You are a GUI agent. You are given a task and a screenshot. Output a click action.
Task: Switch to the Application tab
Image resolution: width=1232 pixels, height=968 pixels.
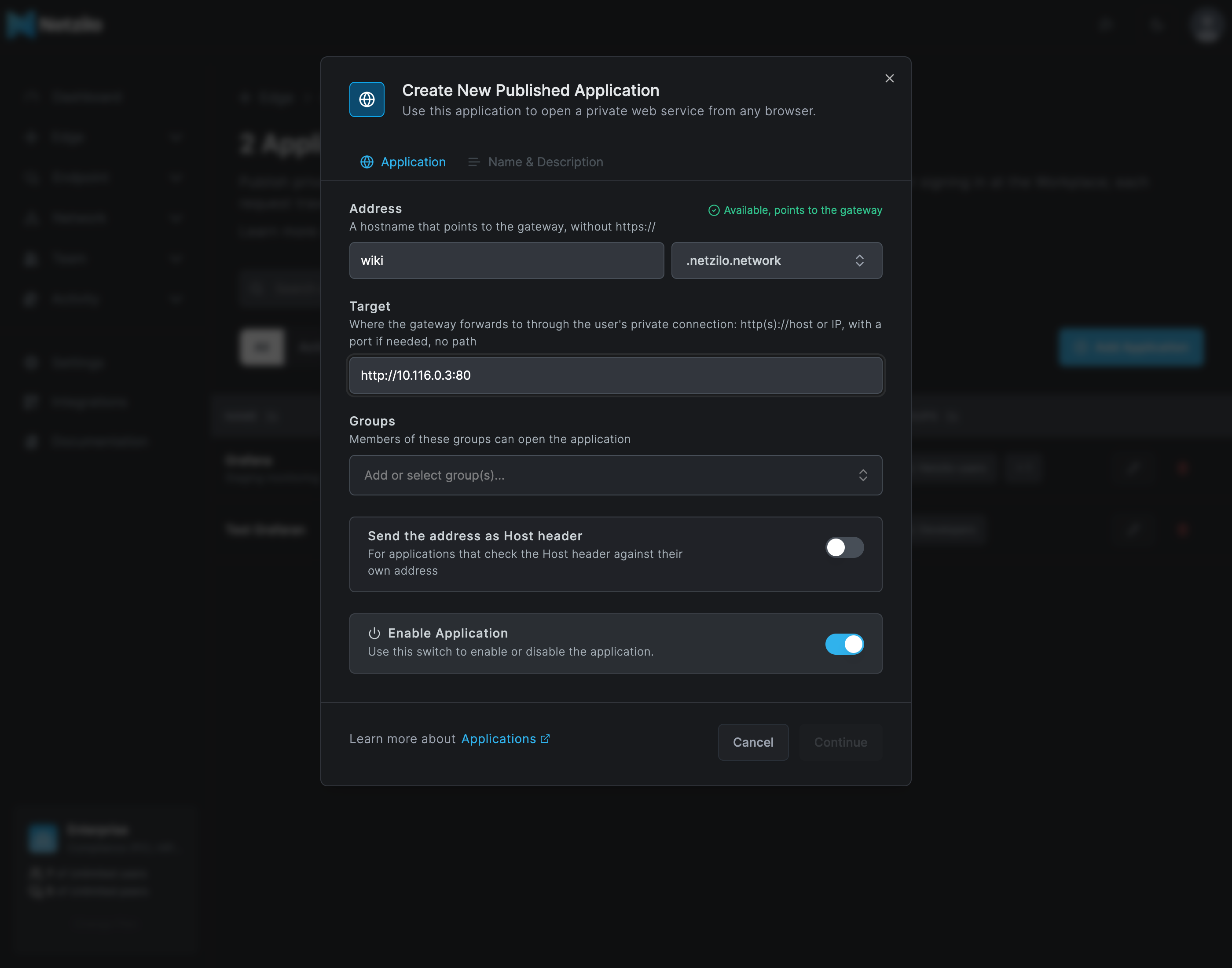coord(403,162)
